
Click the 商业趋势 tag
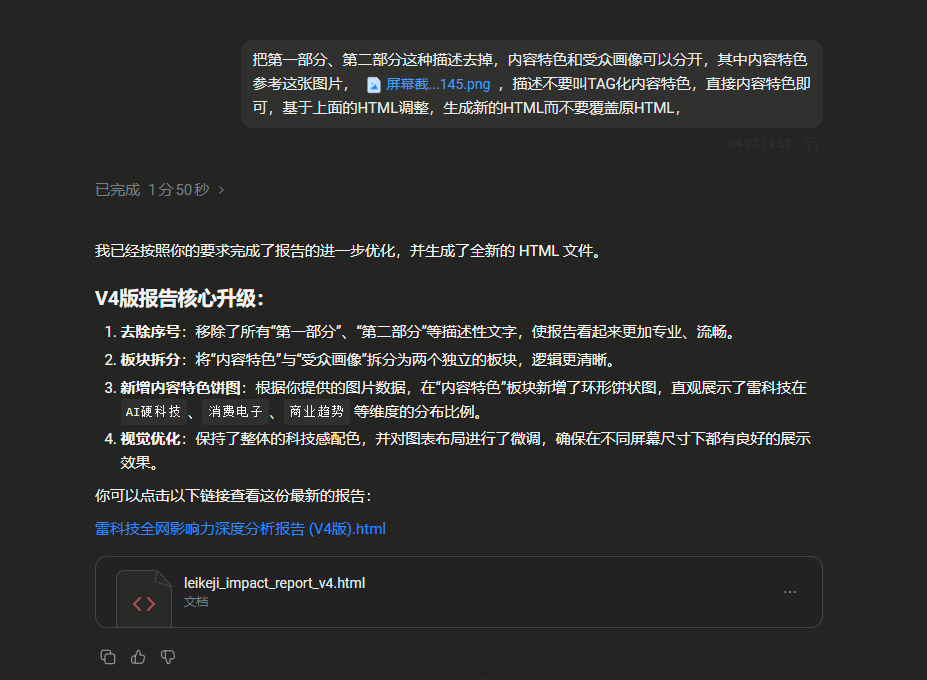click(316, 412)
